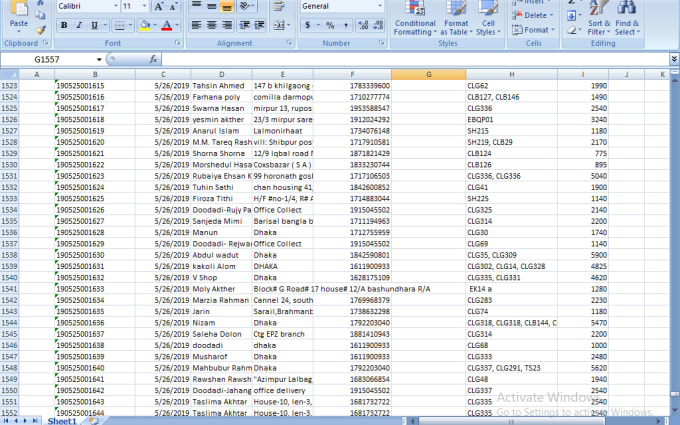Click the Copy icon in Clipboard group
Viewport: 680px width, 425px height.
pyautogui.click(x=40, y=16)
